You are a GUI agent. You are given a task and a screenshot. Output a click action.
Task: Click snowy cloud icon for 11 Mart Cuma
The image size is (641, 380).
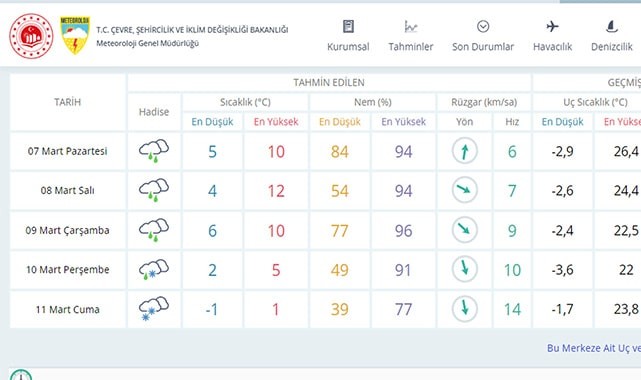pos(154,308)
